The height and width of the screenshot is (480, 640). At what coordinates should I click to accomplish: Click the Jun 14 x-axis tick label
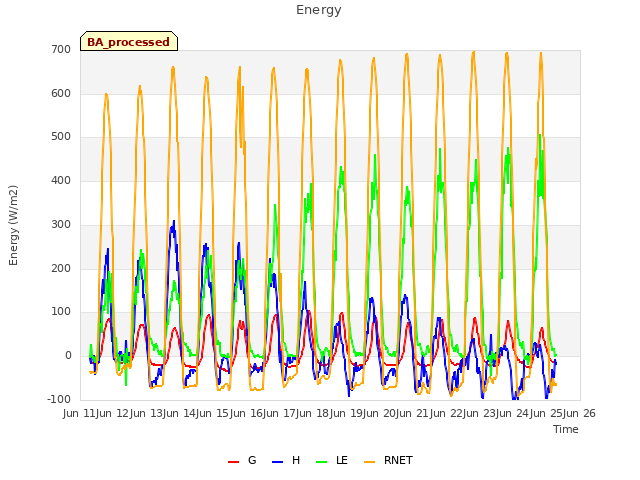click(x=179, y=413)
